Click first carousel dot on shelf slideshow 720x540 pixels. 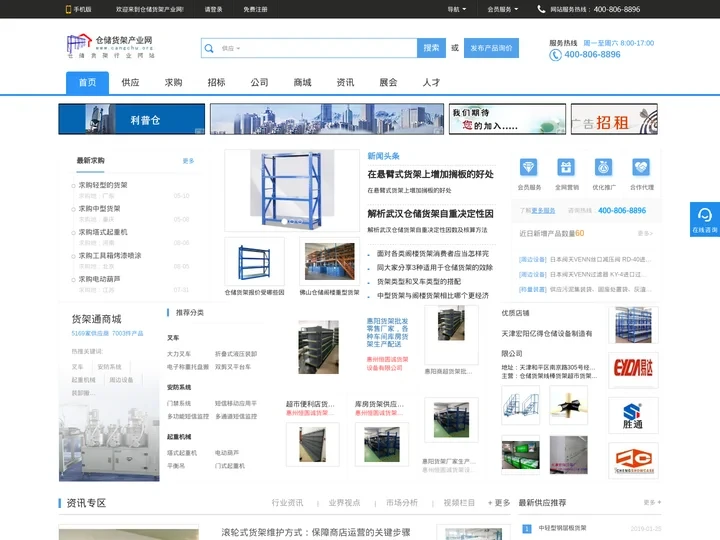click(284, 221)
